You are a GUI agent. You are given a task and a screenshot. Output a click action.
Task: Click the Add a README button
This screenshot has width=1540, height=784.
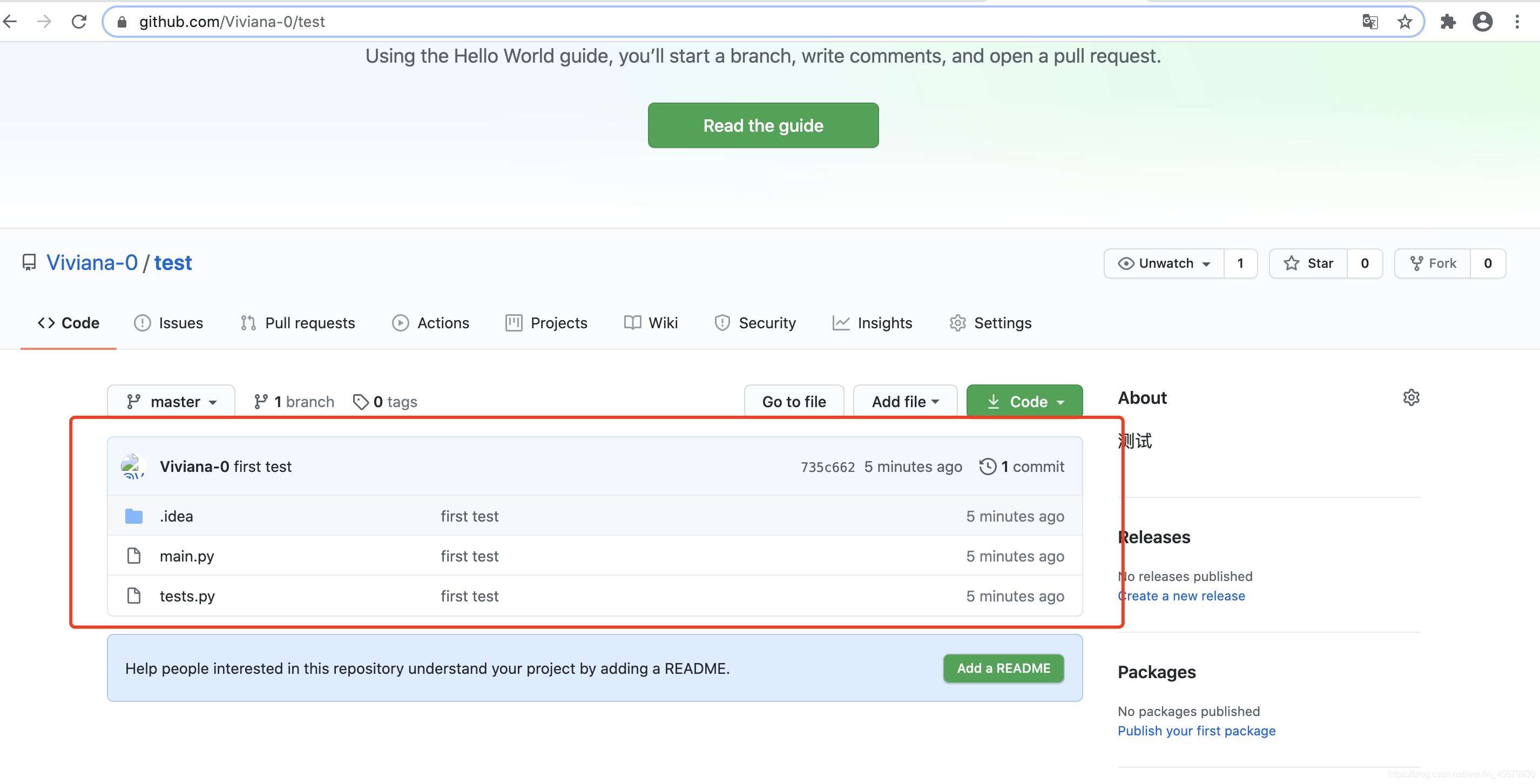[1003, 668]
